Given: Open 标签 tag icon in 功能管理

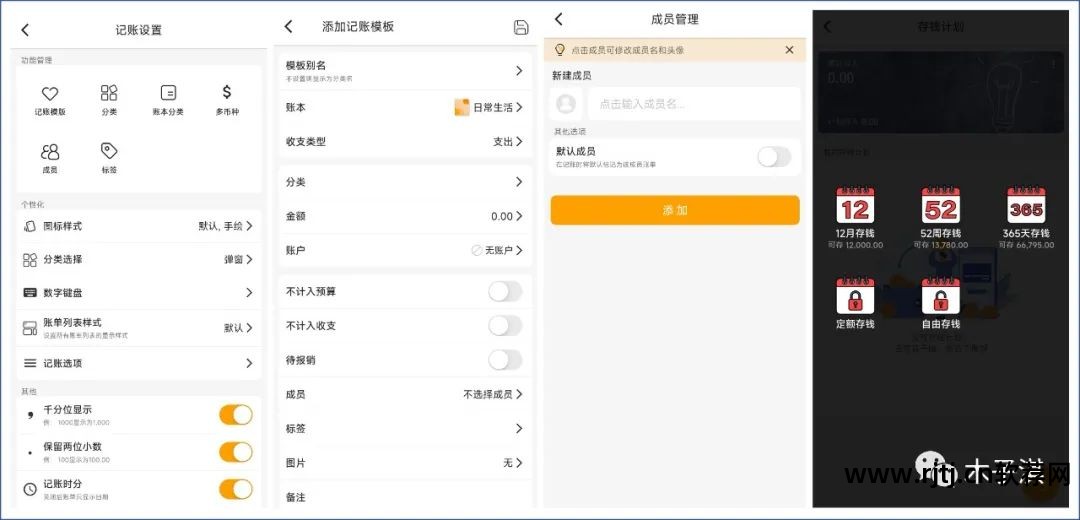Looking at the screenshot, I should point(109,151).
